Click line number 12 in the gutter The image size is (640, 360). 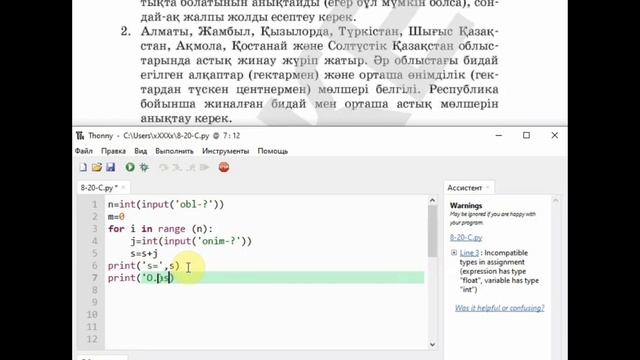click(92, 339)
